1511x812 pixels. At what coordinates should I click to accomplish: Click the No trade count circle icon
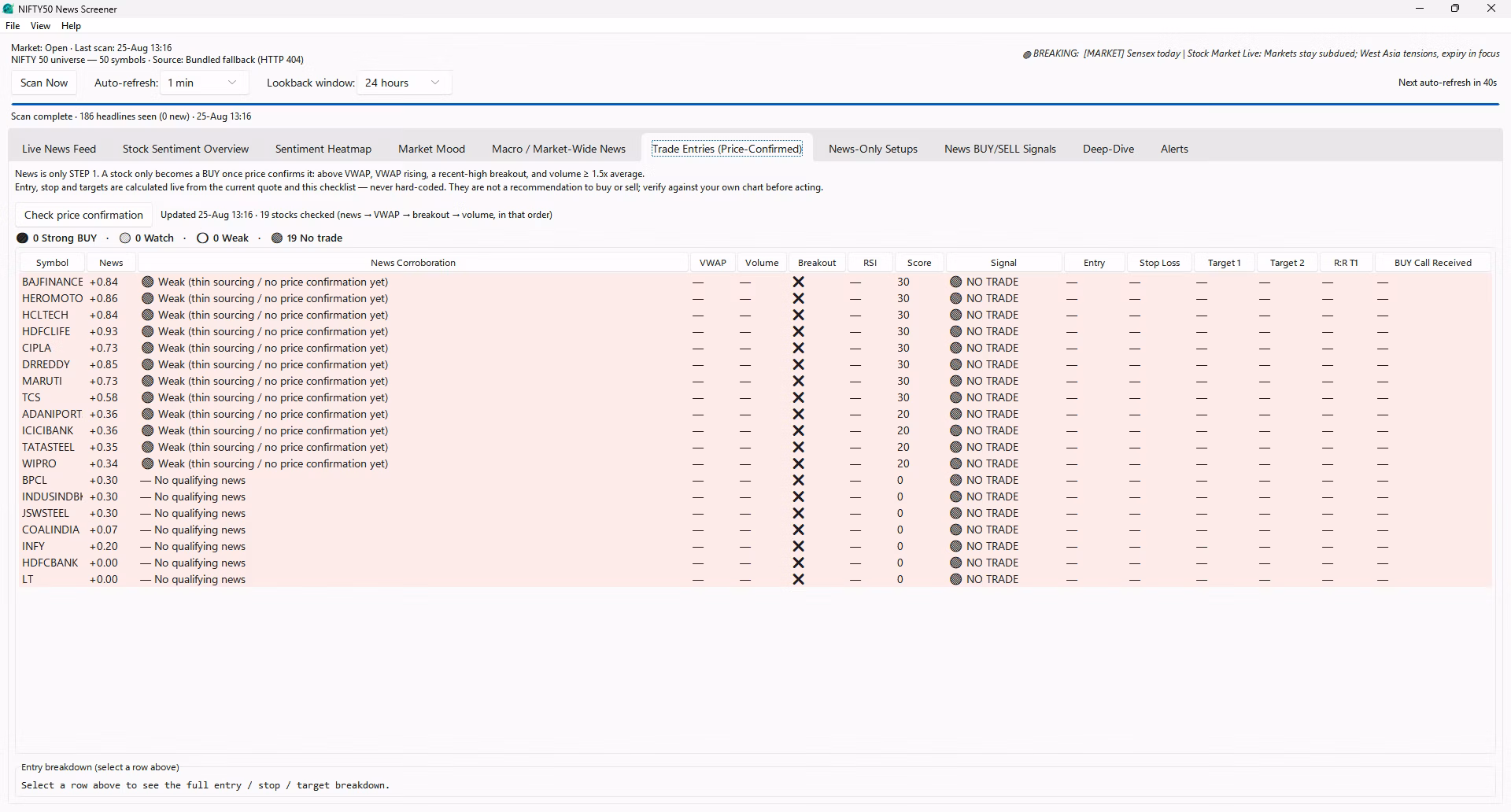tap(277, 238)
